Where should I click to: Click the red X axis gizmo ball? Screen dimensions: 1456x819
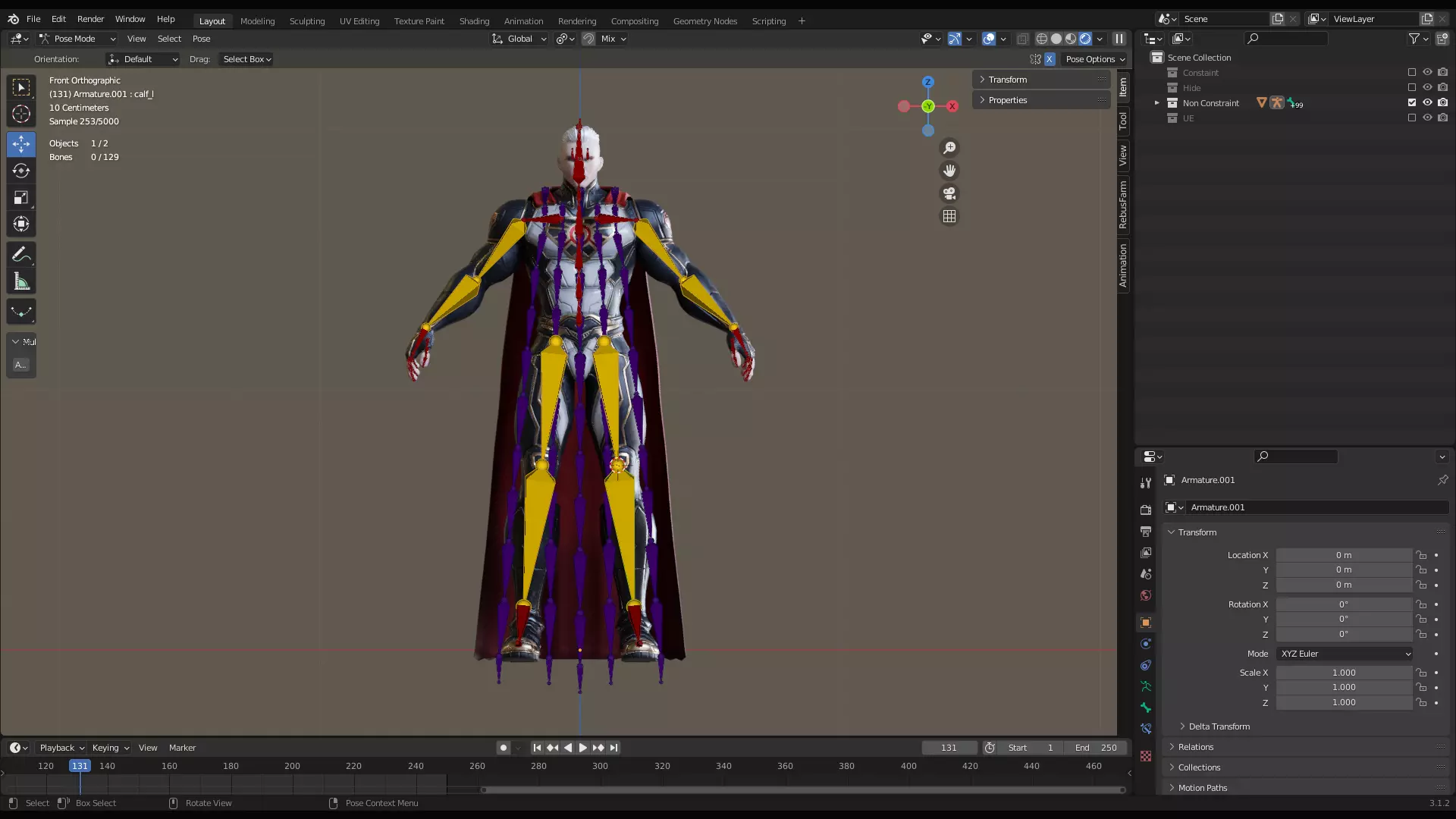952,106
